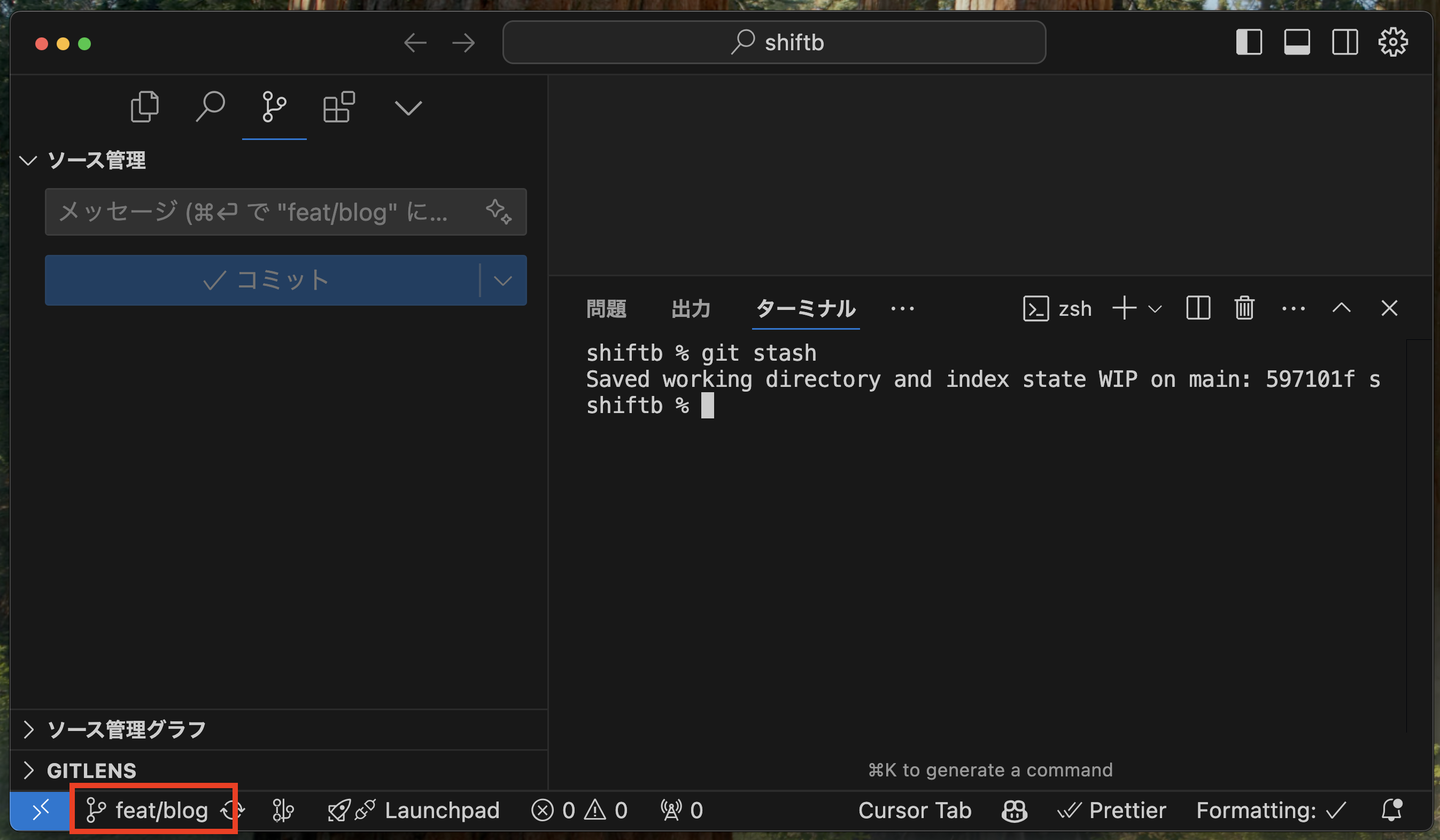The width and height of the screenshot is (1440, 840).
Task: Open the Extensions view icon
Action: (x=339, y=107)
